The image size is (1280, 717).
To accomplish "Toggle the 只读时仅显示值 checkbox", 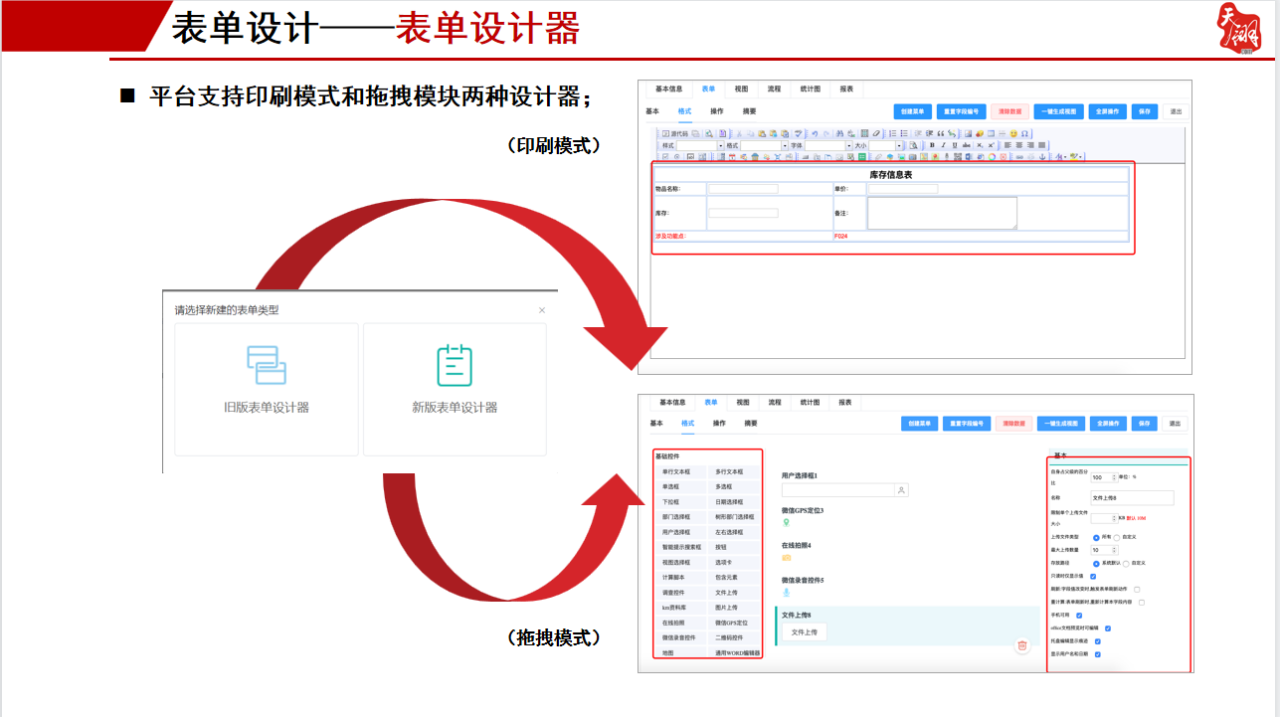I will 1092,576.
